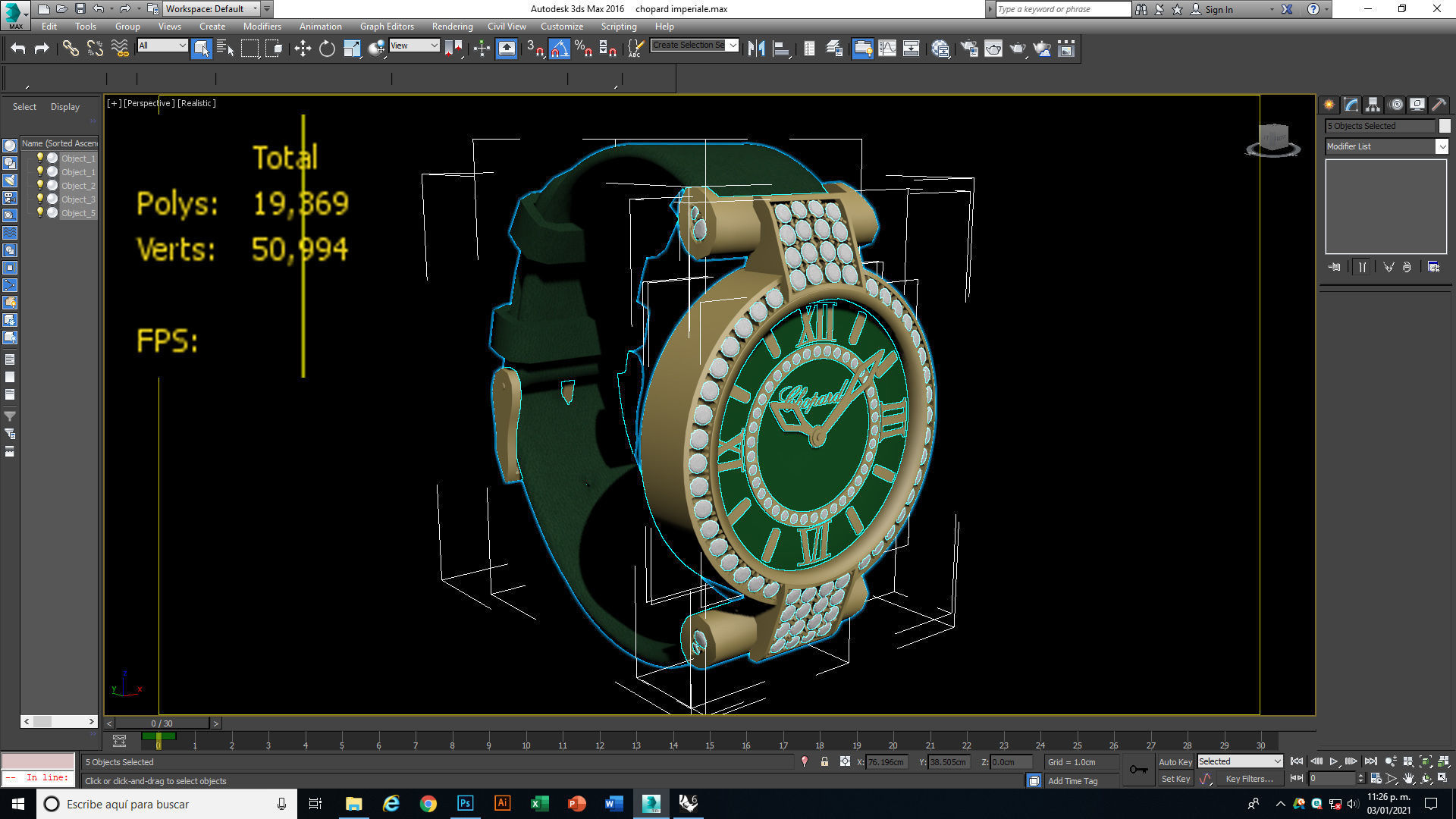Click the Set Key button
Viewport: 1456px width, 819px height.
[1175, 779]
